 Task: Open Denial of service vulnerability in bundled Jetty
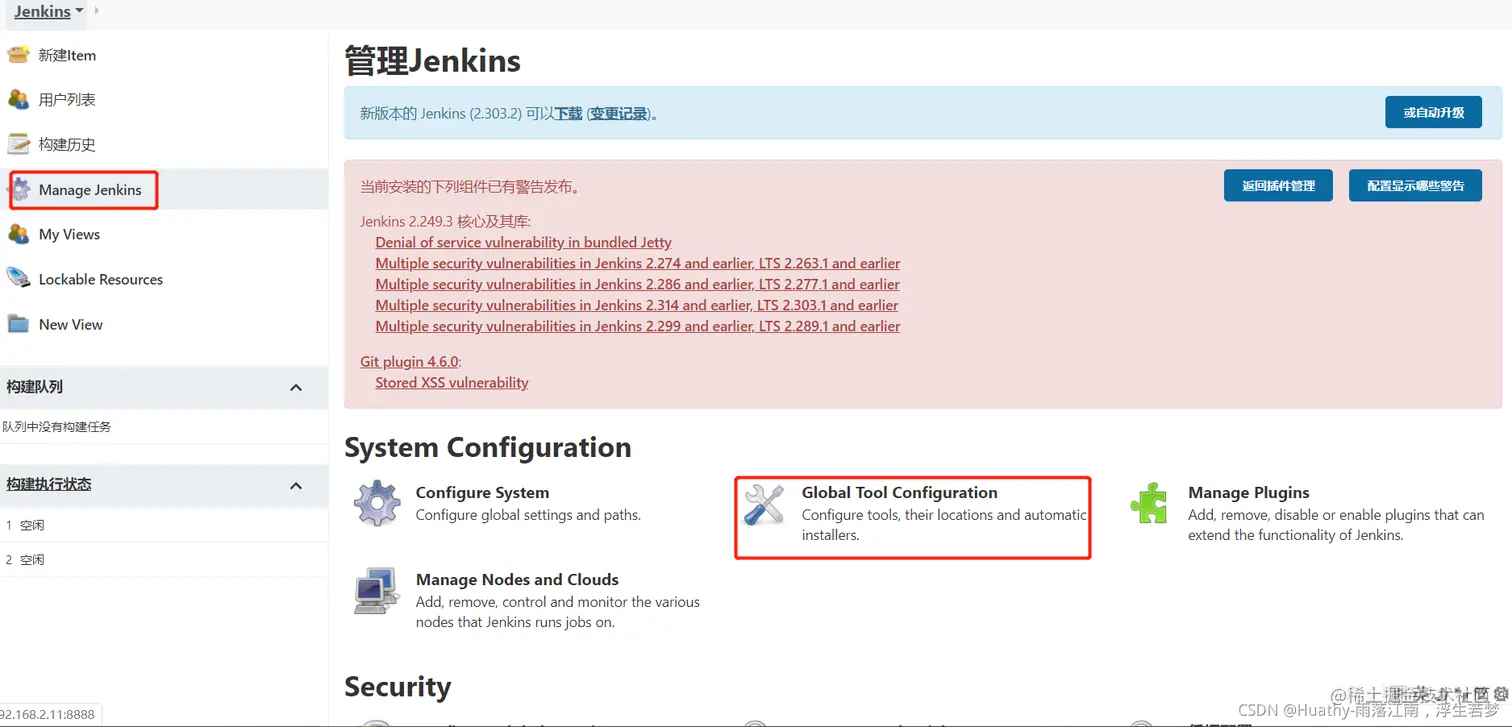click(523, 242)
